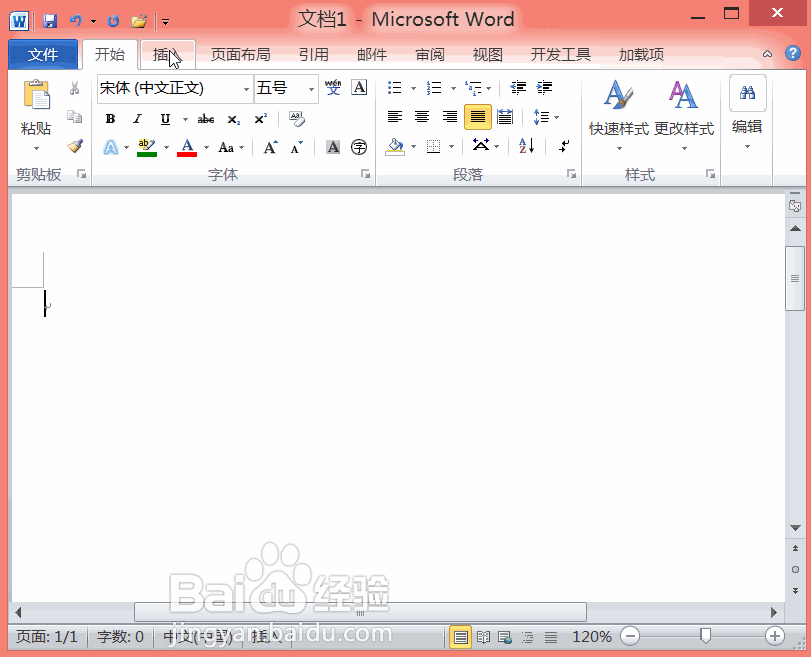This screenshot has height=657, width=811.
Task: Apply superscript formatting
Action: click(261, 118)
